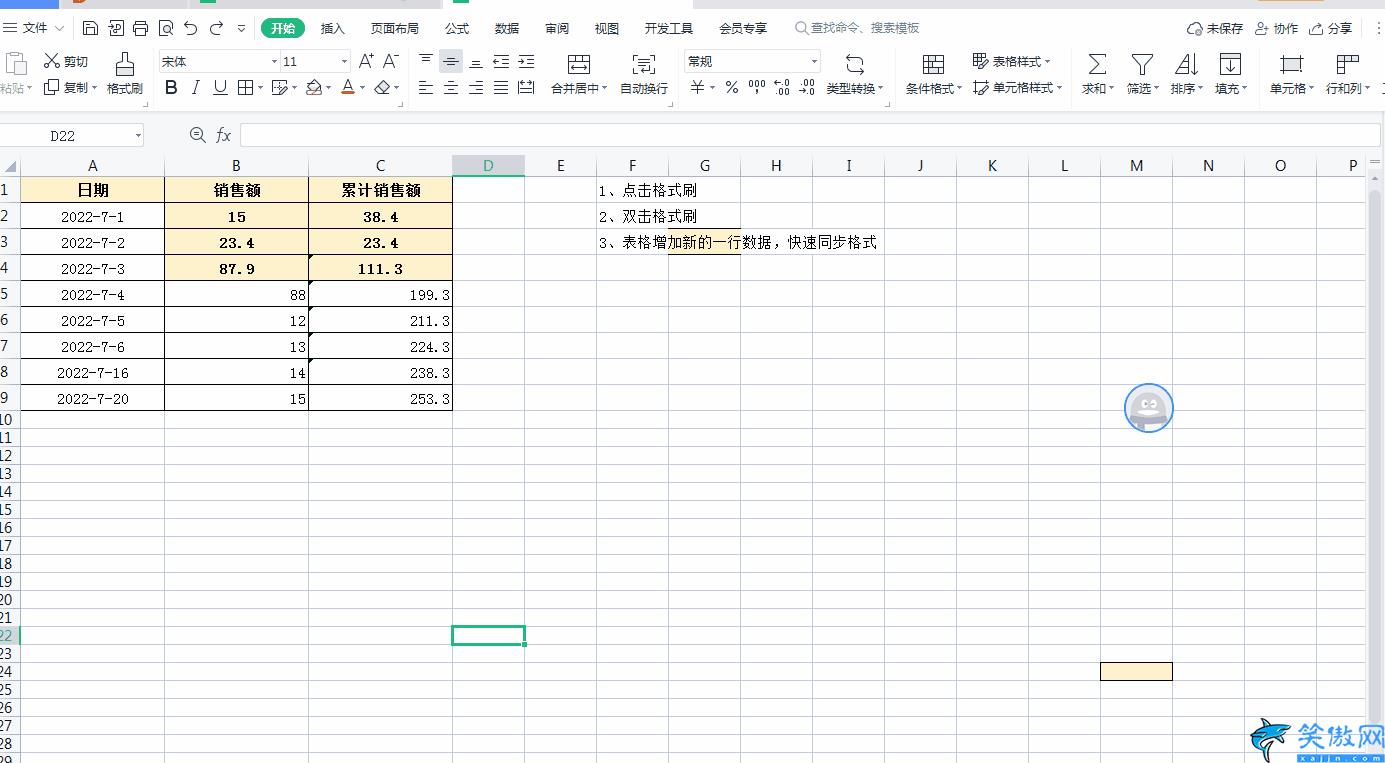Click the 未保存 (Unsaved) cloud button

tap(1214, 28)
